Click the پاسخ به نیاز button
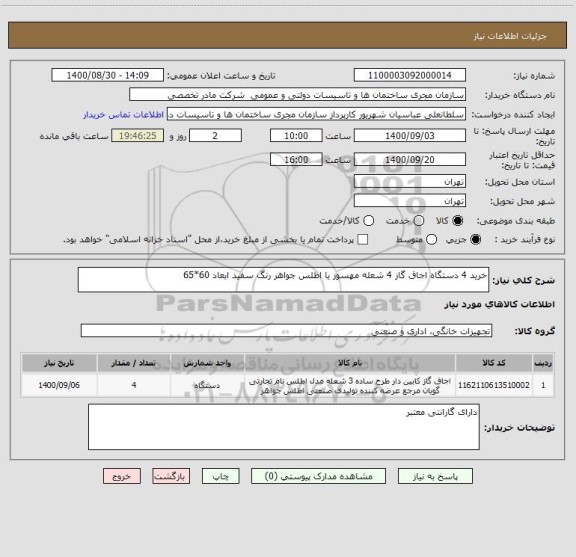Viewport: 576px width, 557px height. point(435,476)
